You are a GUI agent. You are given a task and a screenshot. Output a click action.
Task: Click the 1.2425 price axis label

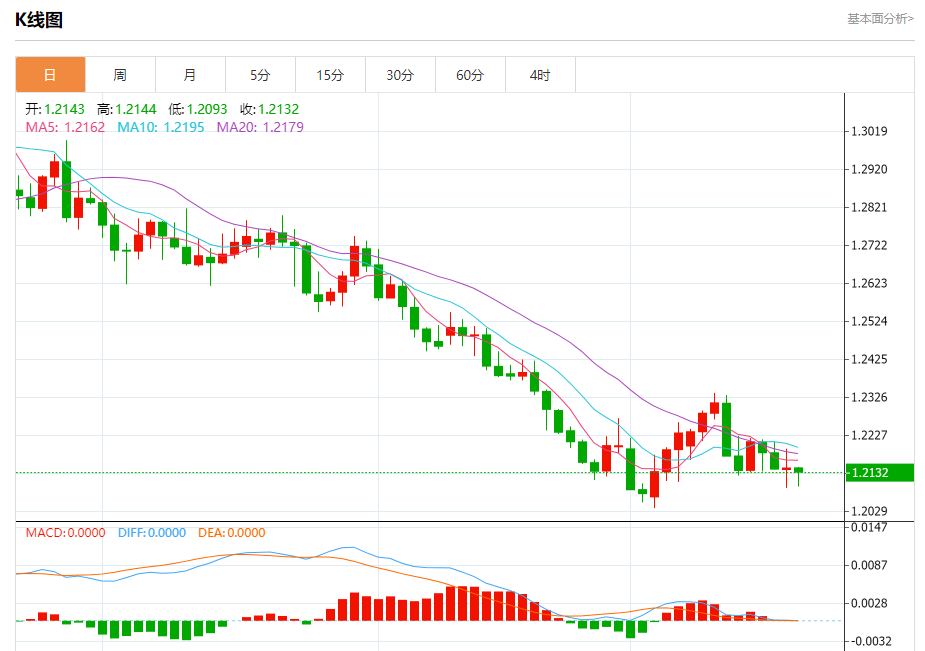click(x=869, y=359)
